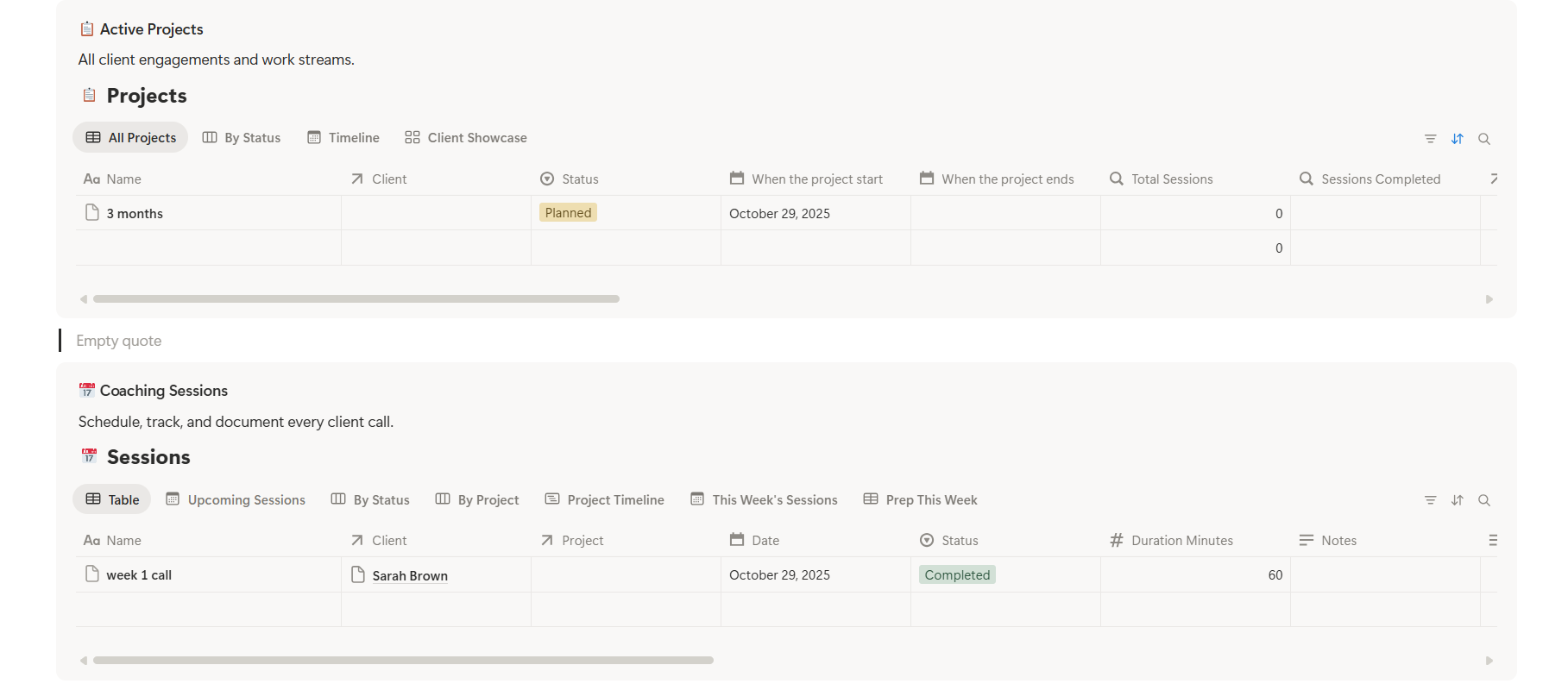Click filter icon in Sessions database
1568x690 pixels.
tap(1430, 500)
